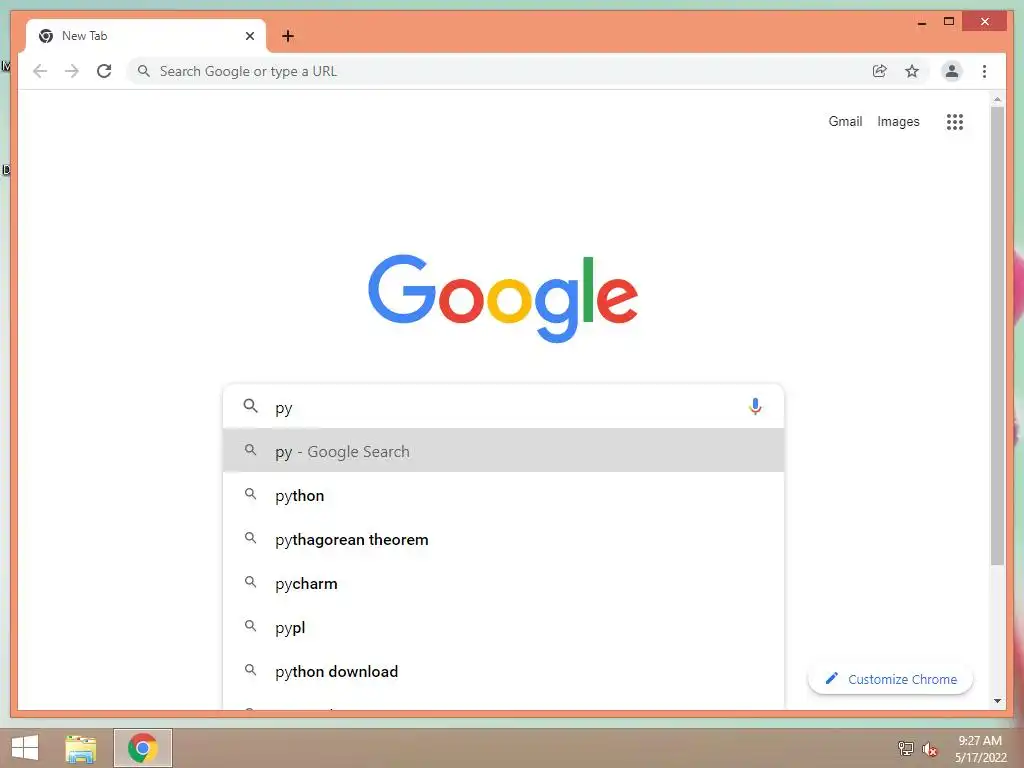This screenshot has height=768, width=1024.
Task: Click Customize Chrome button
Action: (x=890, y=679)
